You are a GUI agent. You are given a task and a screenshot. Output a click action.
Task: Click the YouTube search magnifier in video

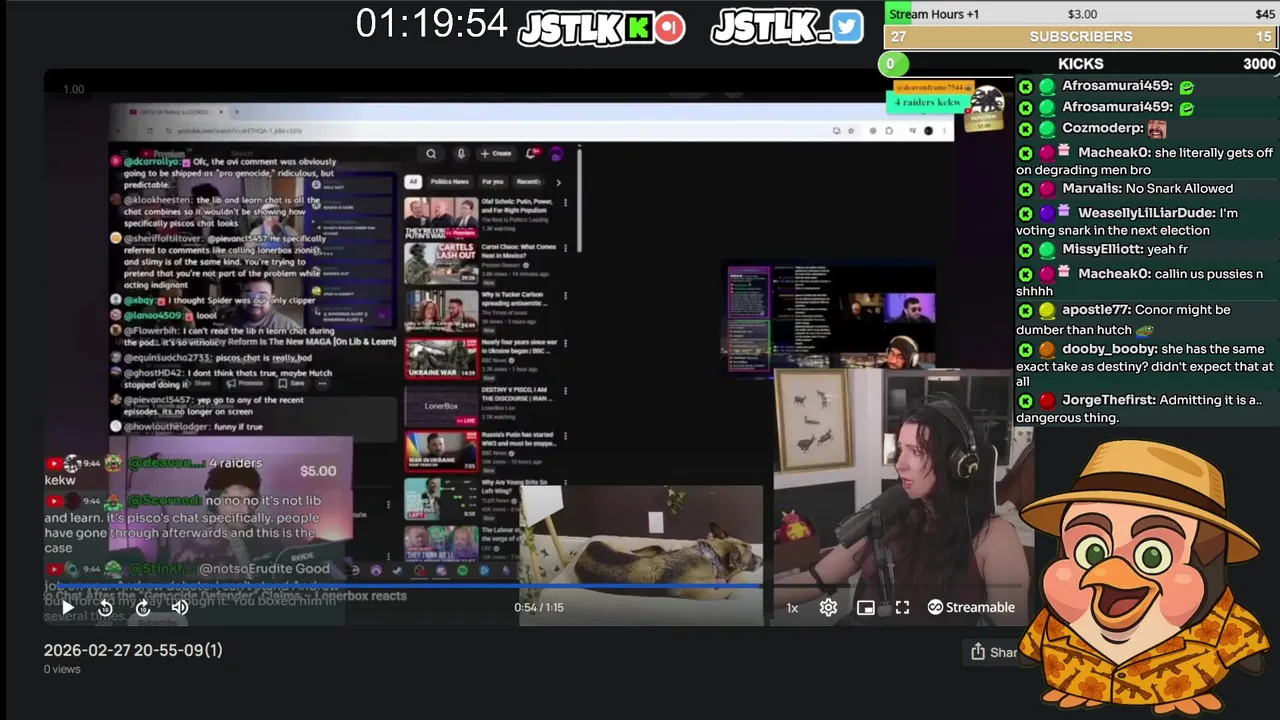431,154
